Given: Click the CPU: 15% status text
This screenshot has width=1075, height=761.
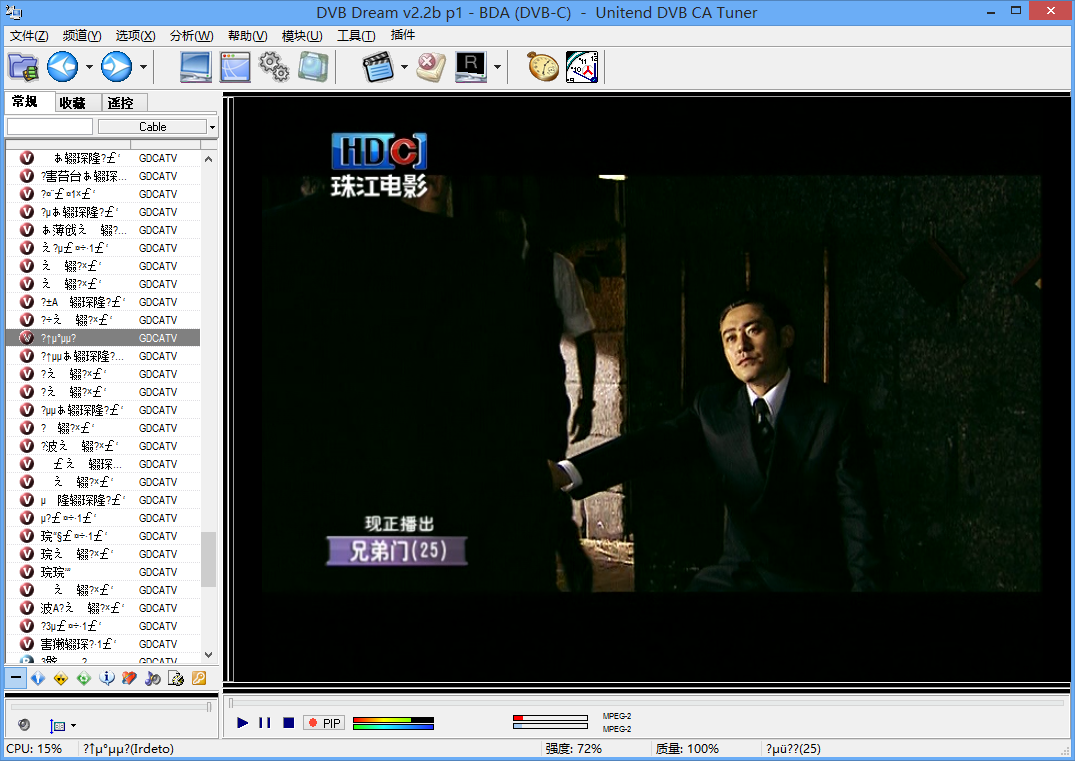Looking at the screenshot, I should [34, 749].
